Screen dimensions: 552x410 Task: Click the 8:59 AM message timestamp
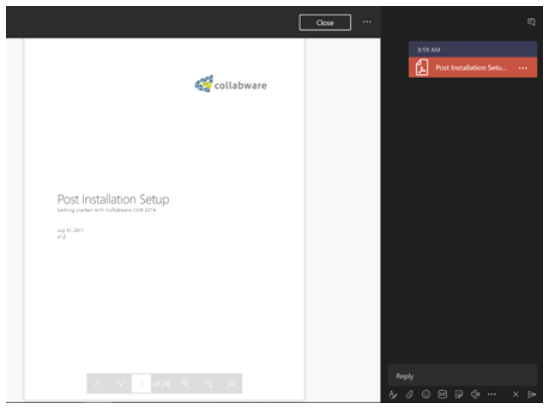click(429, 50)
